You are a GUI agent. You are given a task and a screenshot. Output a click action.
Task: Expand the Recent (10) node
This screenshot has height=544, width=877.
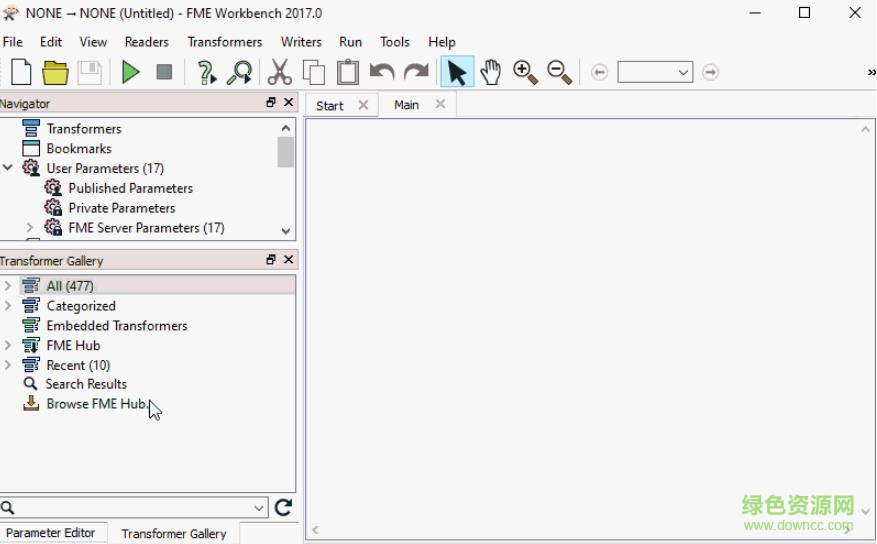pos(8,365)
